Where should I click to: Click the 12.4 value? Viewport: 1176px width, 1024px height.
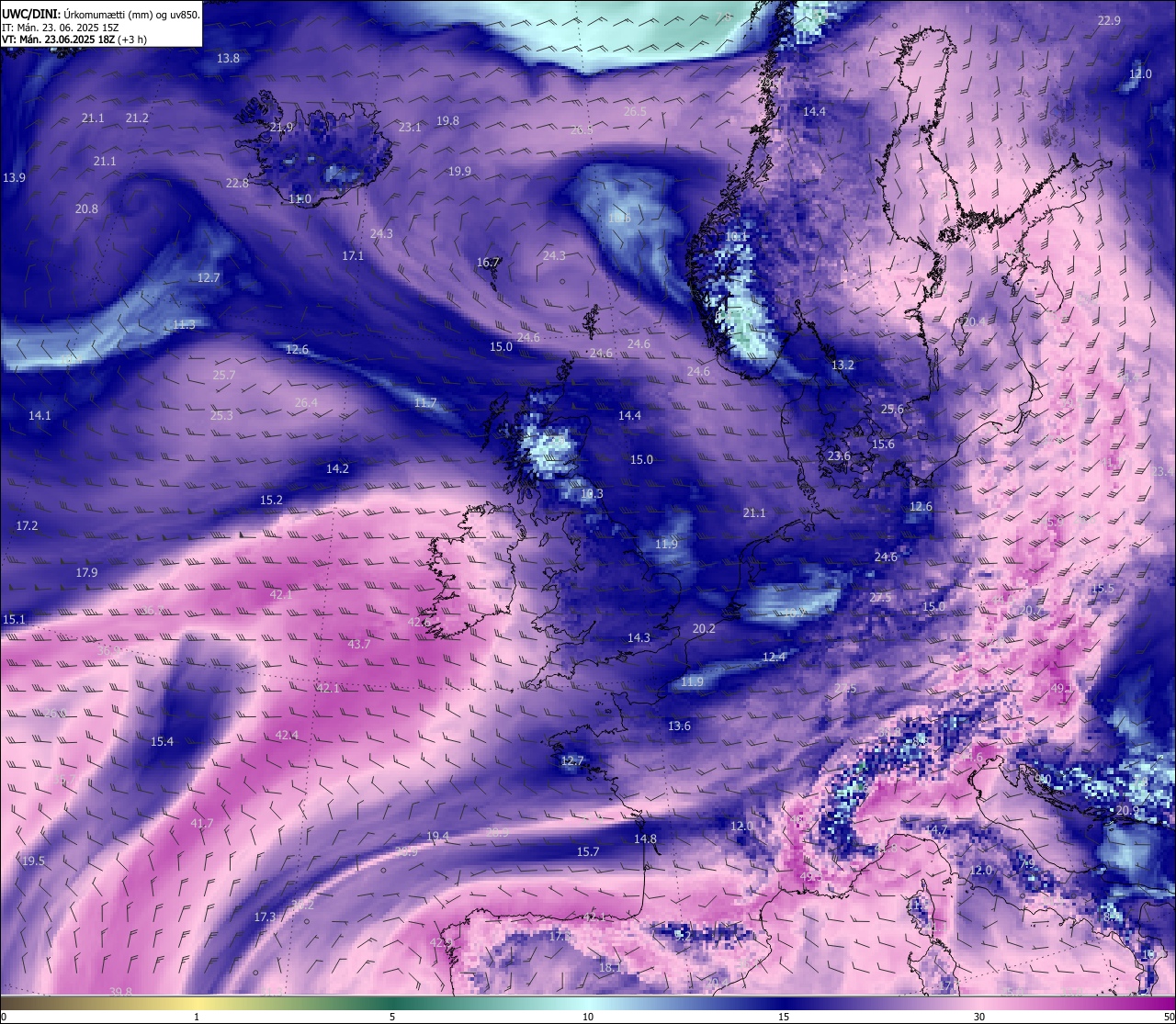tap(775, 656)
